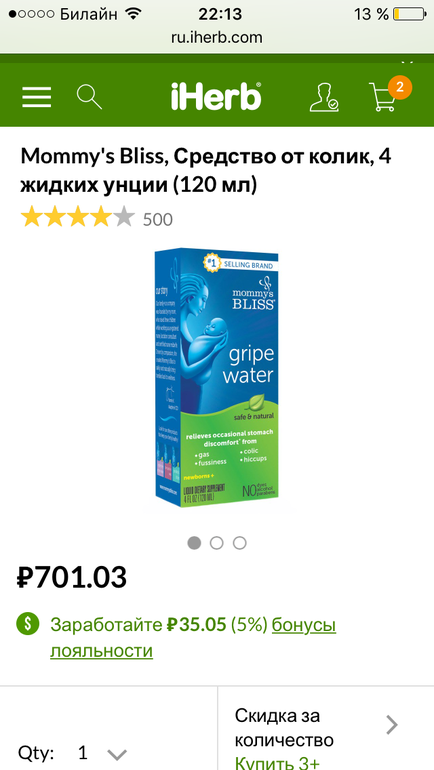Image resolution: width=434 pixels, height=770 pixels.
Task: Open the hamburger navigation menu
Action: click(36, 97)
